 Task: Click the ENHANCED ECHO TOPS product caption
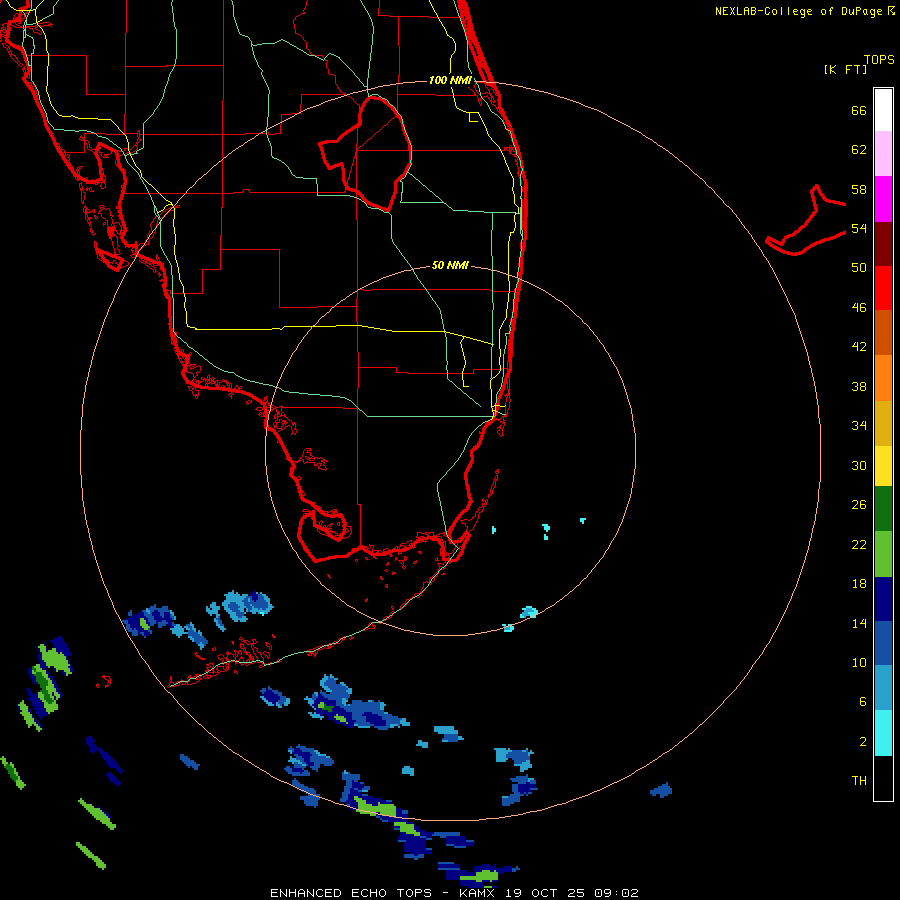(351, 893)
